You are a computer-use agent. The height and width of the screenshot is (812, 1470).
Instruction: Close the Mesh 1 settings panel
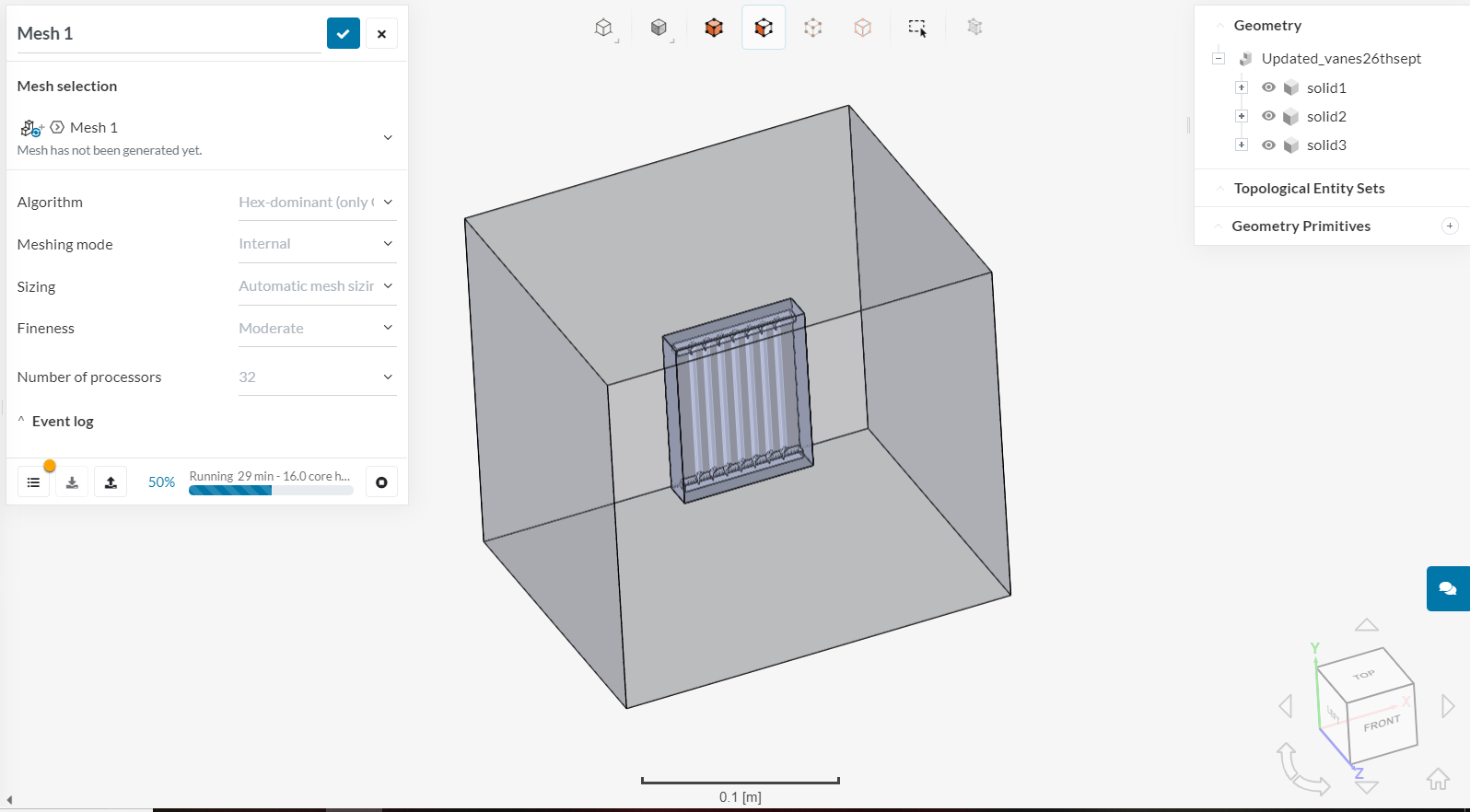(x=381, y=34)
